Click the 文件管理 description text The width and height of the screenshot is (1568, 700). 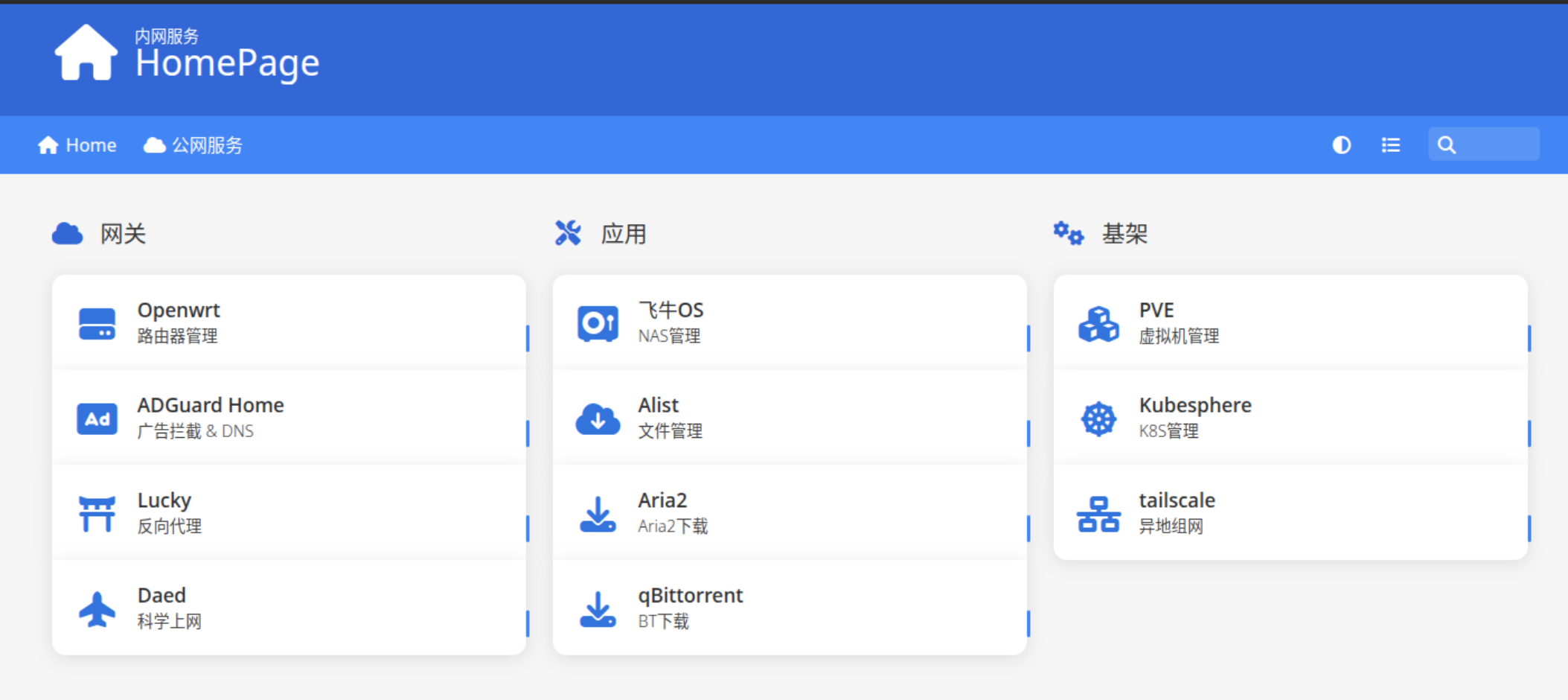tap(670, 431)
